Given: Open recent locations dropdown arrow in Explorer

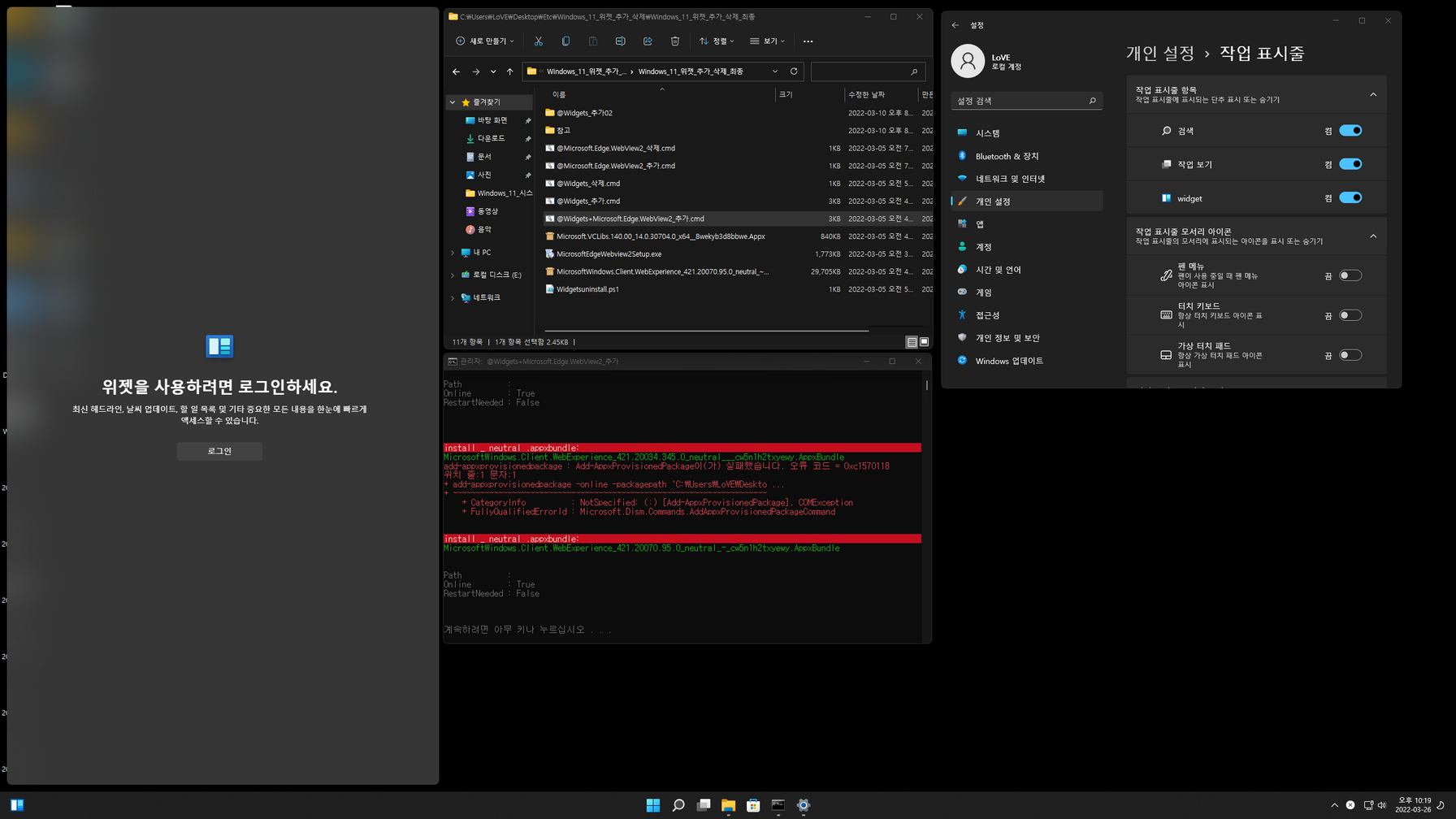Looking at the screenshot, I should tap(493, 71).
